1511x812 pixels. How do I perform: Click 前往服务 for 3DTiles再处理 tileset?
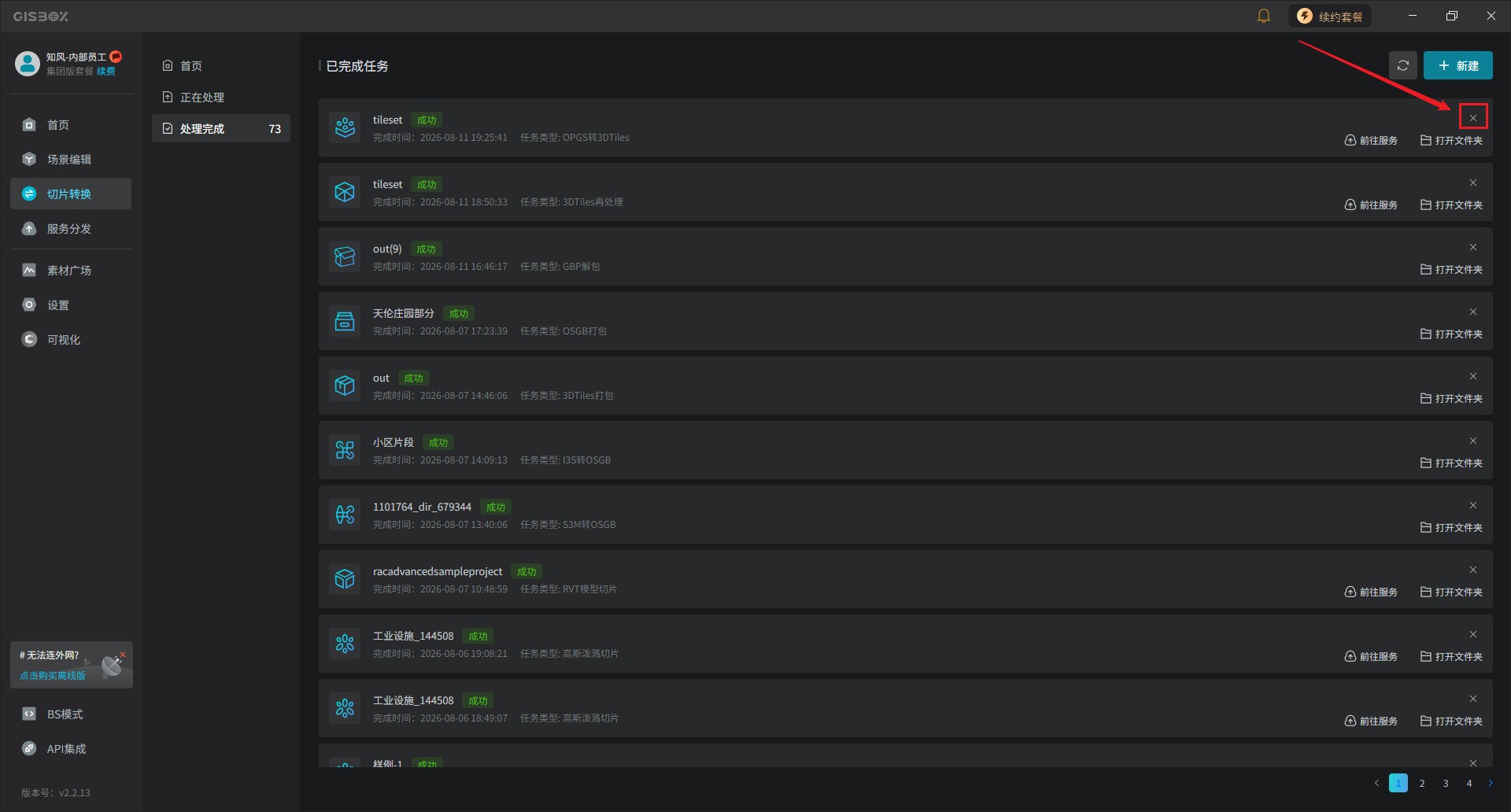[x=1371, y=205]
